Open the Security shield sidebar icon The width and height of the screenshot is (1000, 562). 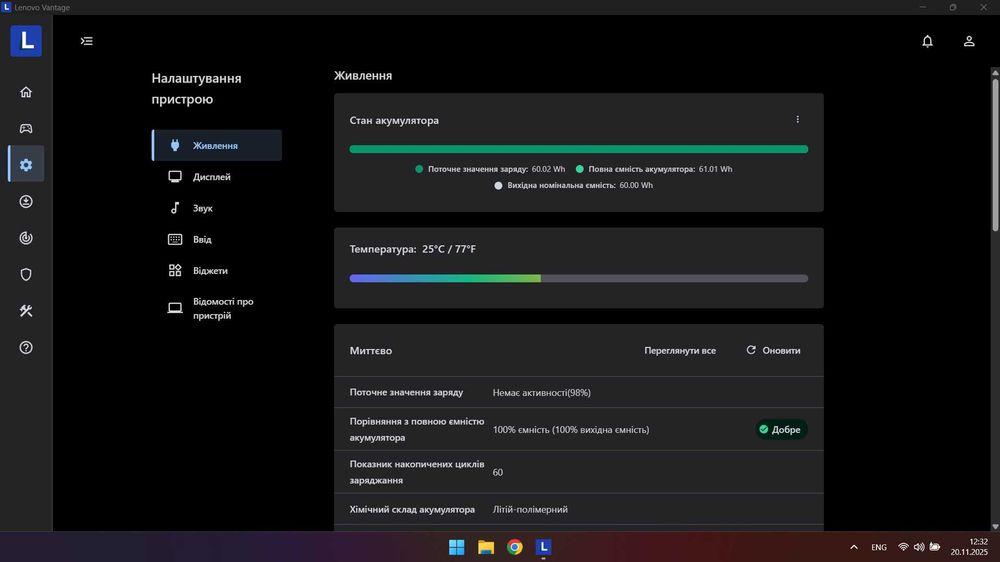click(26, 274)
